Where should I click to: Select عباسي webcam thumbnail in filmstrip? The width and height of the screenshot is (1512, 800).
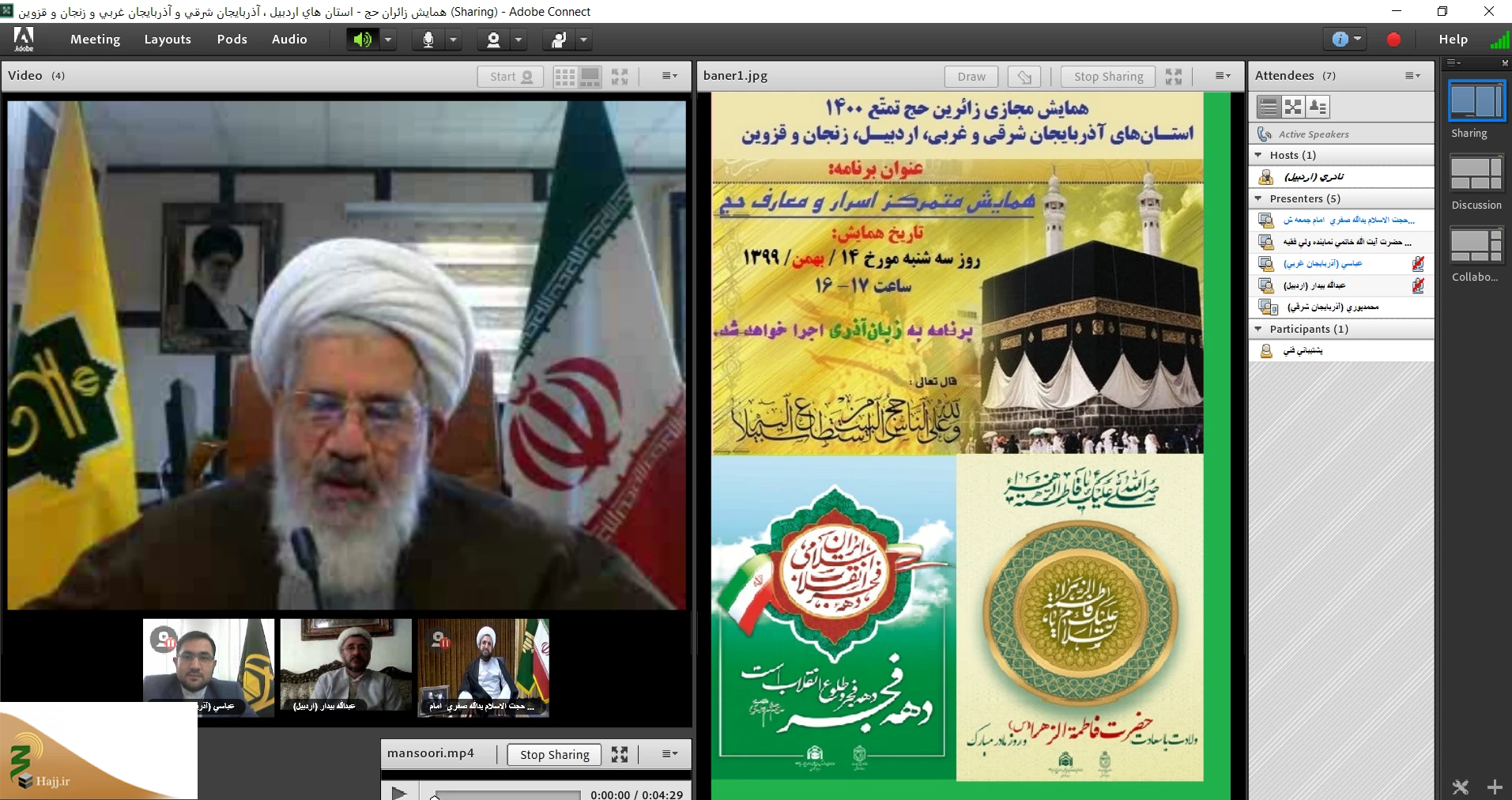click(209, 668)
